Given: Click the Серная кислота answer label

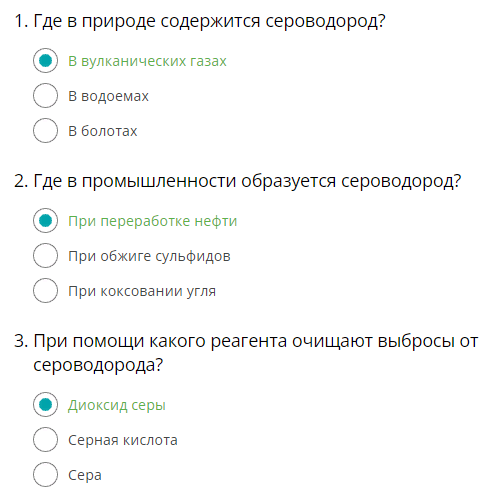Looking at the screenshot, I should click(123, 440).
